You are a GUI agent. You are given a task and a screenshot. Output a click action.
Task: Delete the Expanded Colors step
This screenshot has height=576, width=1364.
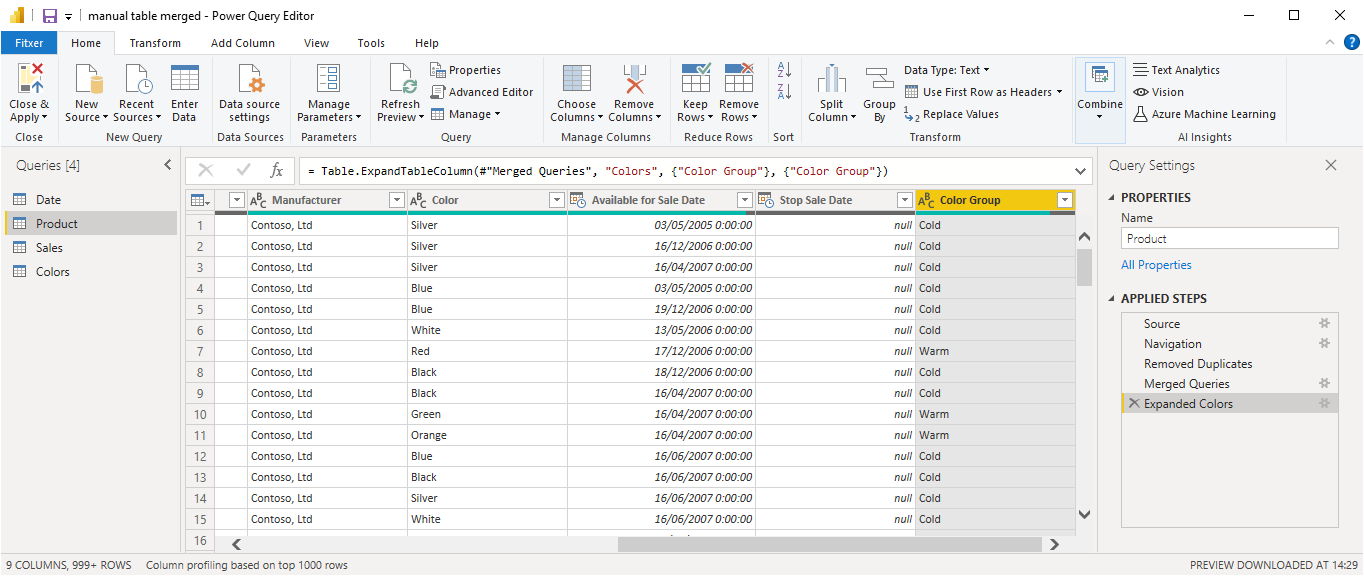pos(1133,404)
